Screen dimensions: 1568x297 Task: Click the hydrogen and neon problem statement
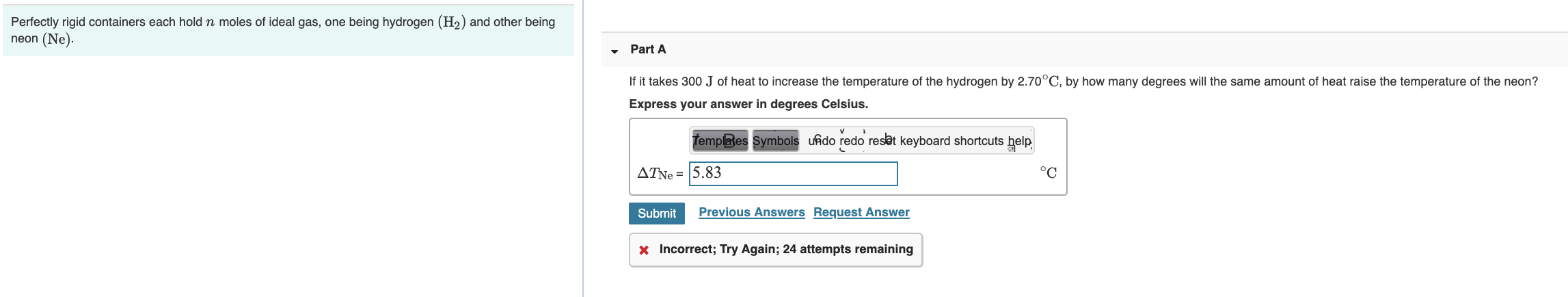pos(283,30)
